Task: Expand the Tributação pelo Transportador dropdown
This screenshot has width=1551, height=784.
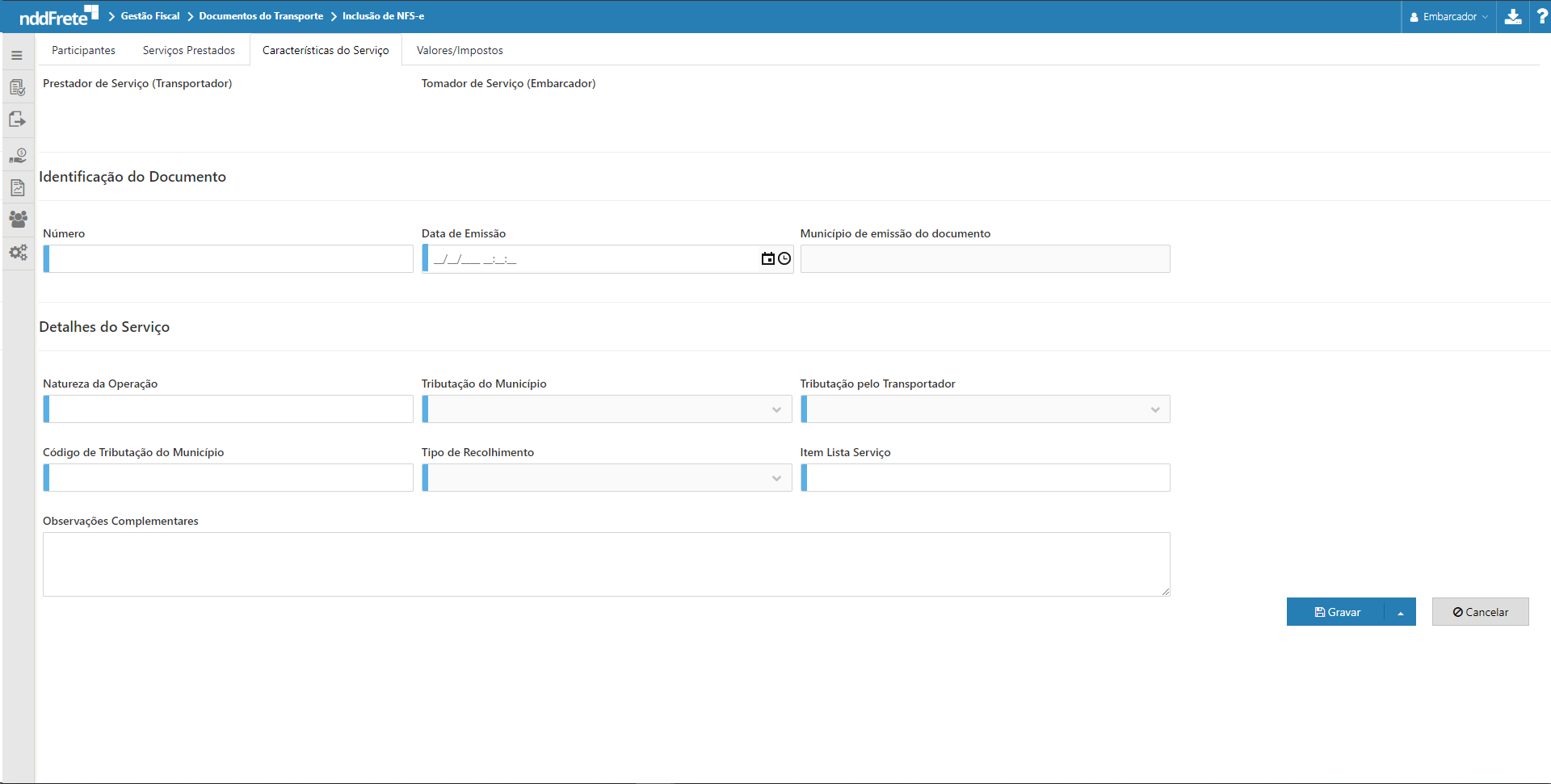Action: coord(986,409)
